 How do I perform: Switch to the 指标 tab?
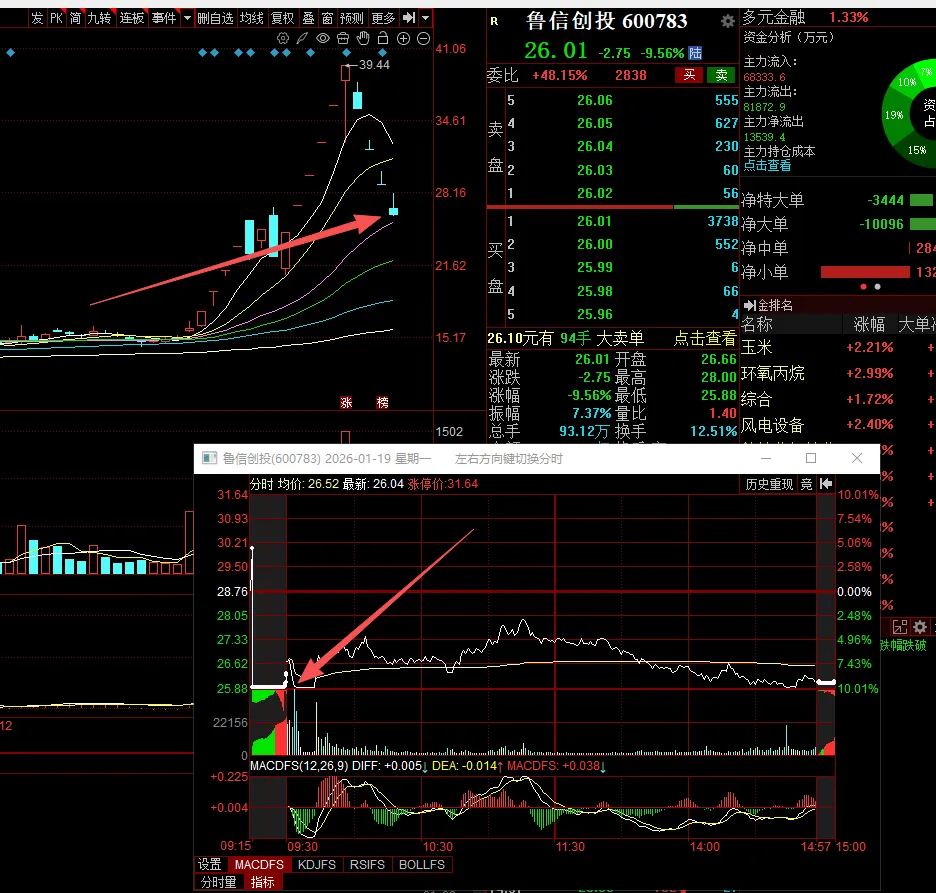click(x=263, y=882)
